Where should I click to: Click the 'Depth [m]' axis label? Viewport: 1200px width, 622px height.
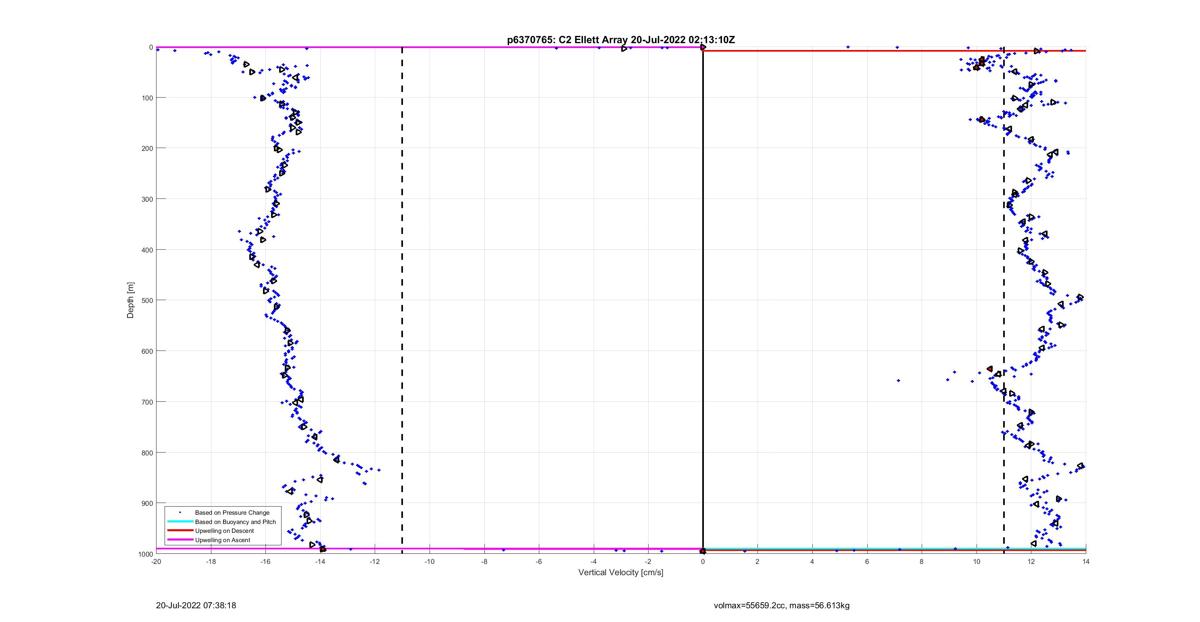tap(131, 300)
